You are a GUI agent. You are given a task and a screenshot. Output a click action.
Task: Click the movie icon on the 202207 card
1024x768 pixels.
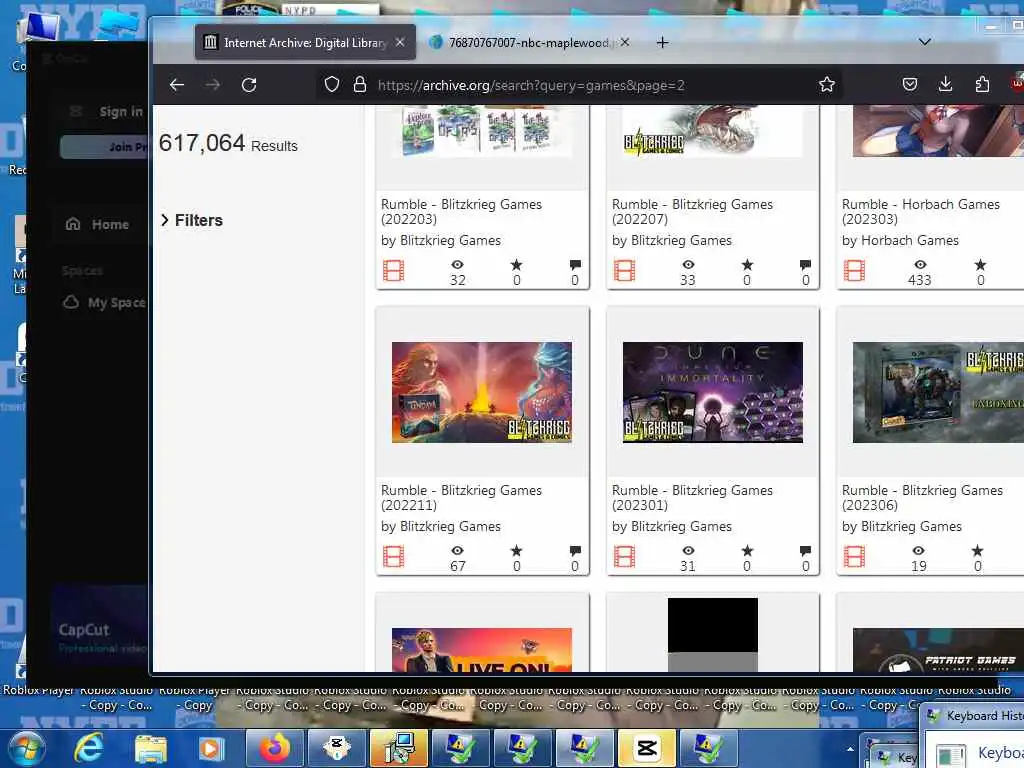[x=624, y=270]
